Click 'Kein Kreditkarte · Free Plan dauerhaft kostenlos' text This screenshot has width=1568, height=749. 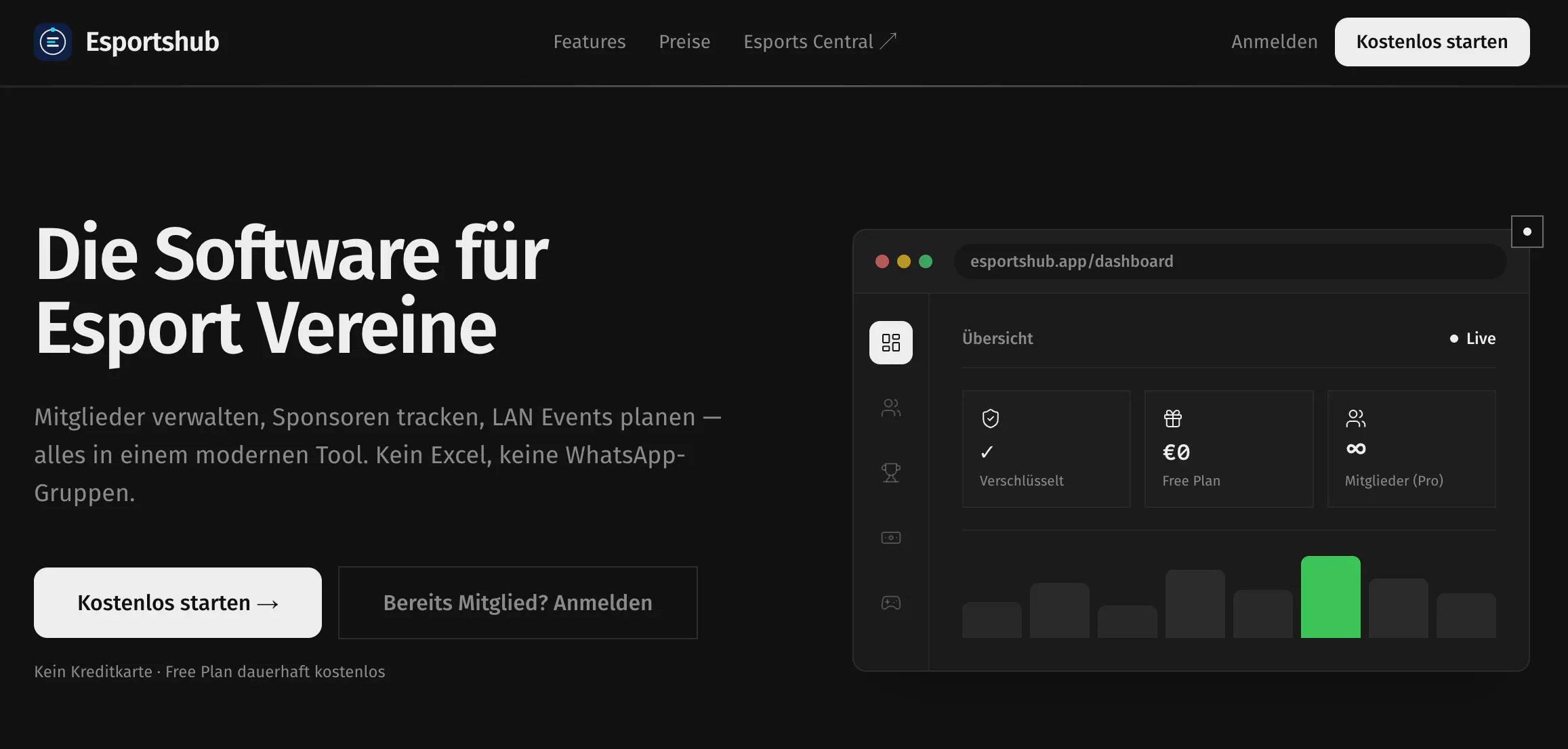(x=209, y=672)
